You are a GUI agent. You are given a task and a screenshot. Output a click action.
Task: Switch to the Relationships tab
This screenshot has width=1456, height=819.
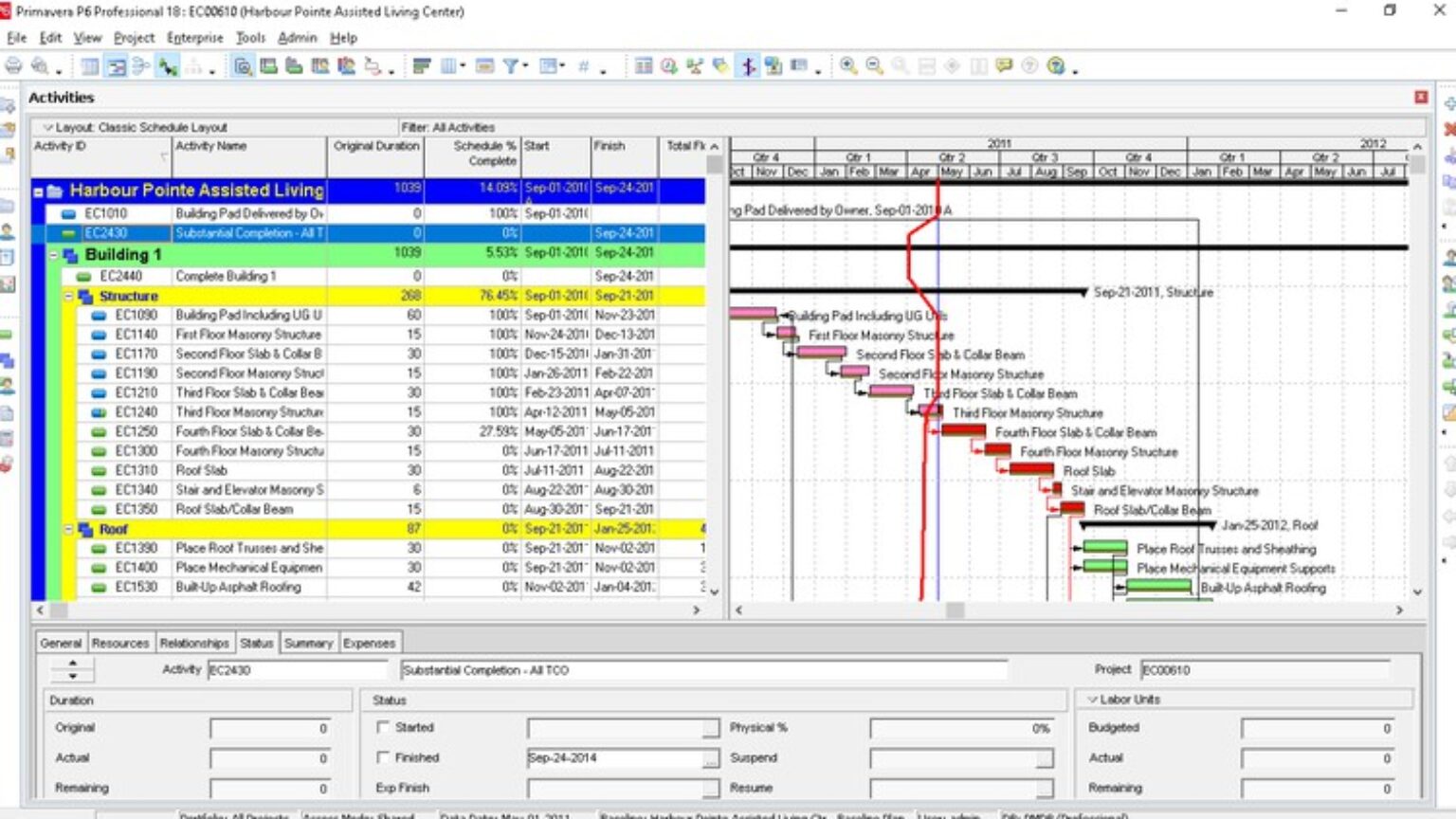tap(193, 643)
